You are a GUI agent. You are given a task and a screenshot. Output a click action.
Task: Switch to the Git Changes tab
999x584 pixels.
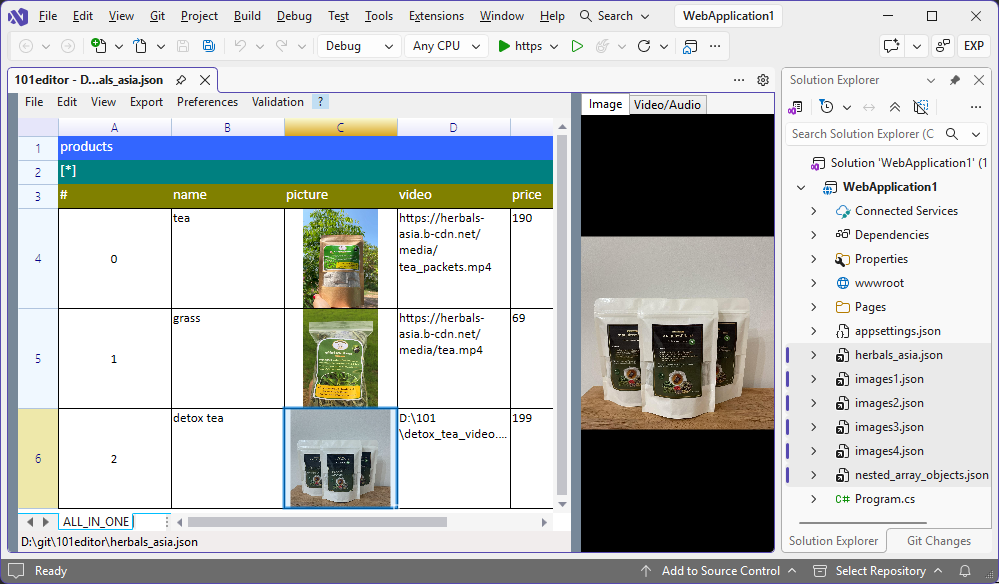(938, 541)
